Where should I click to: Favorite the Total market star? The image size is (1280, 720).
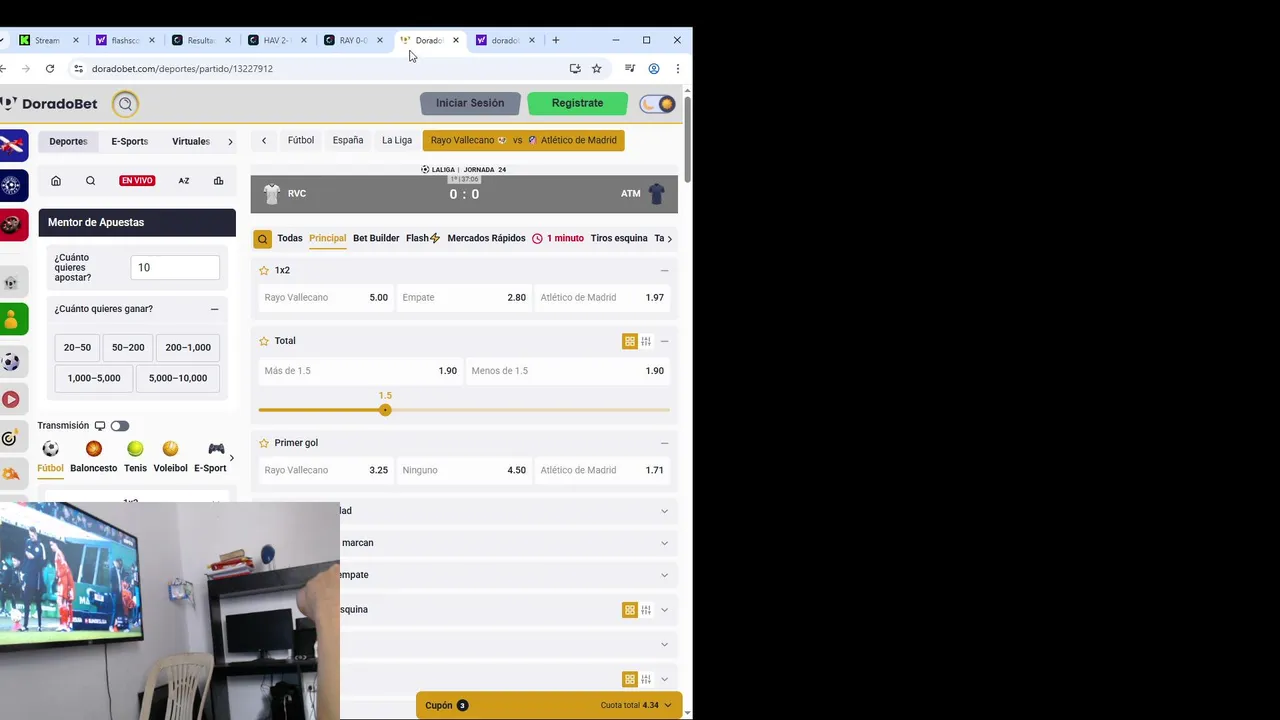click(x=264, y=341)
